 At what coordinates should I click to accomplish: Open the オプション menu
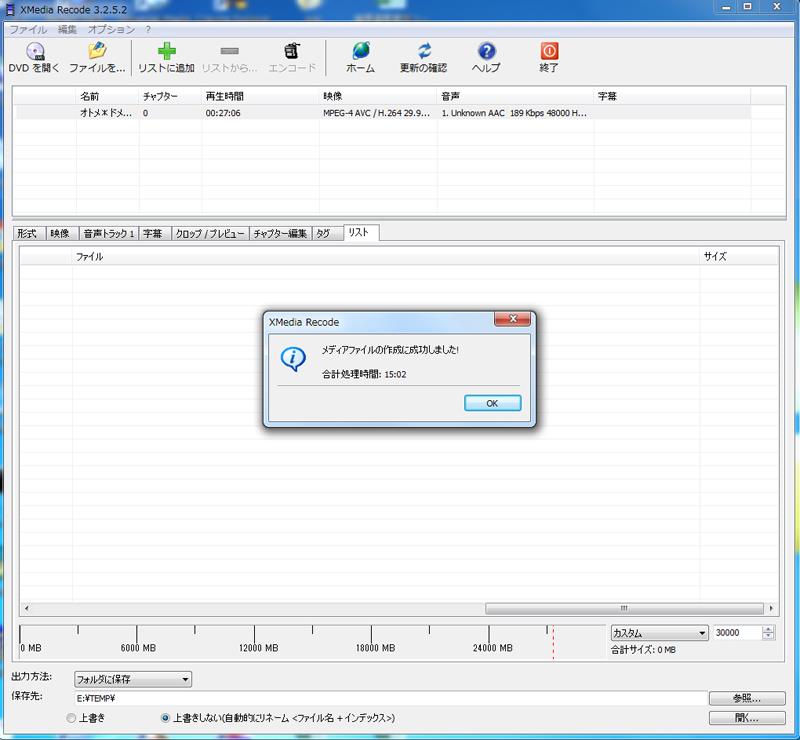coord(111,30)
